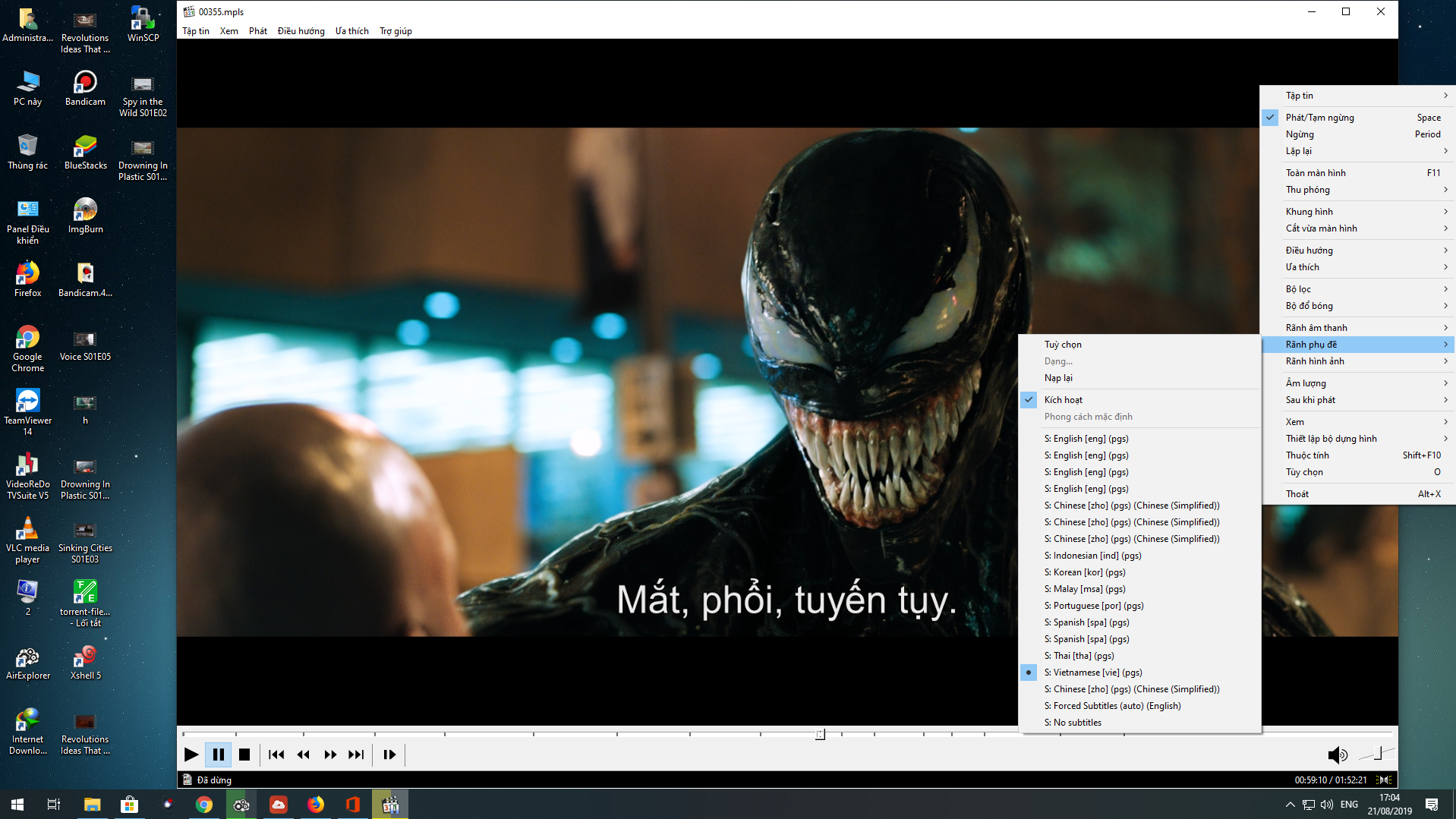The image size is (1456, 819).
Task: Click the Play button in player controls
Action: tap(191, 754)
